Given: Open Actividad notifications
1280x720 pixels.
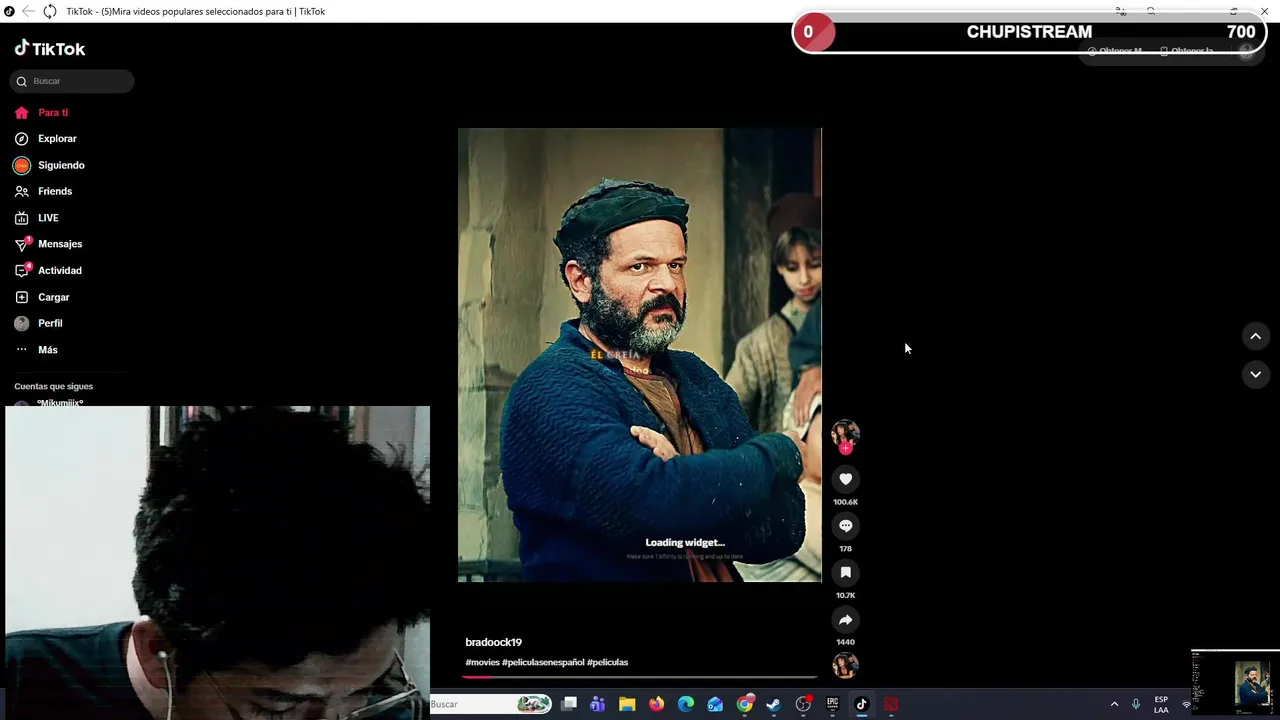Looking at the screenshot, I should (49, 270).
